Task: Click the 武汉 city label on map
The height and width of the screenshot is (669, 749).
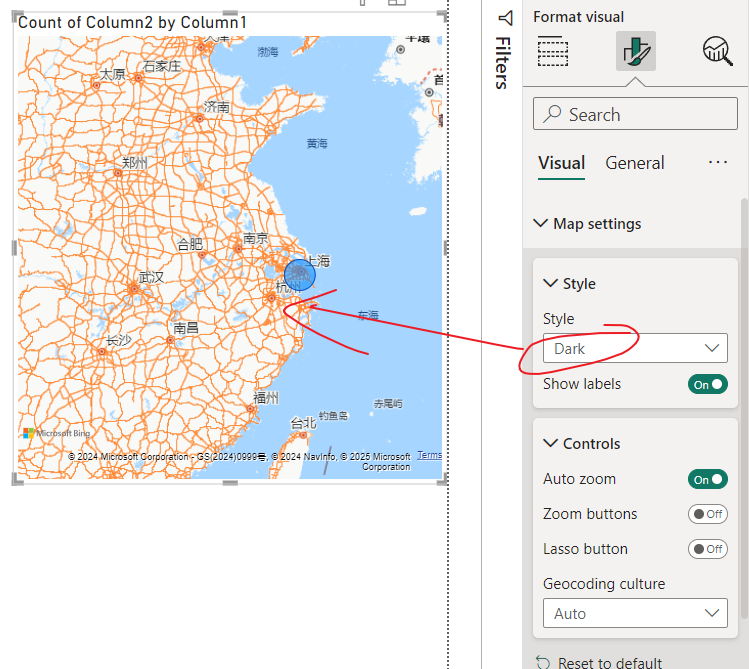Action: point(151,277)
